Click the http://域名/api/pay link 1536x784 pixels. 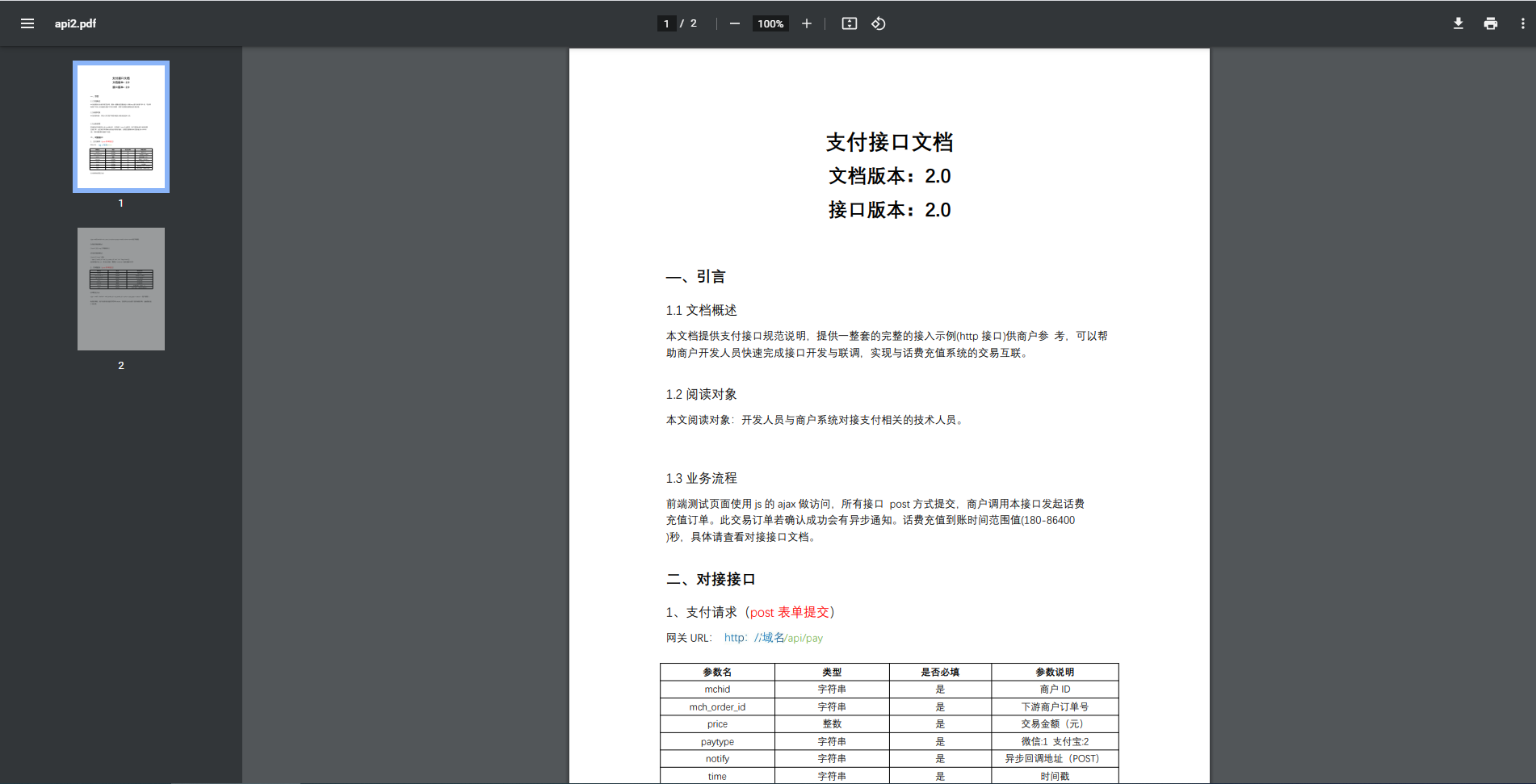point(773,638)
